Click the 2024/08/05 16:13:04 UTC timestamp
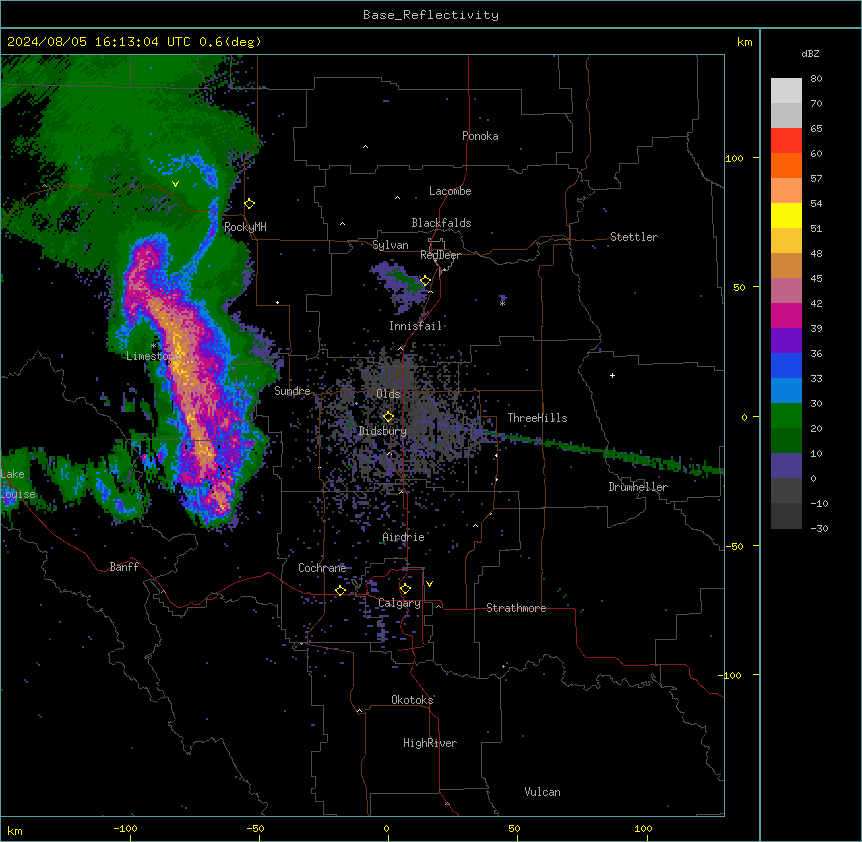The height and width of the screenshot is (842, 862). pyautogui.click(x=99, y=42)
